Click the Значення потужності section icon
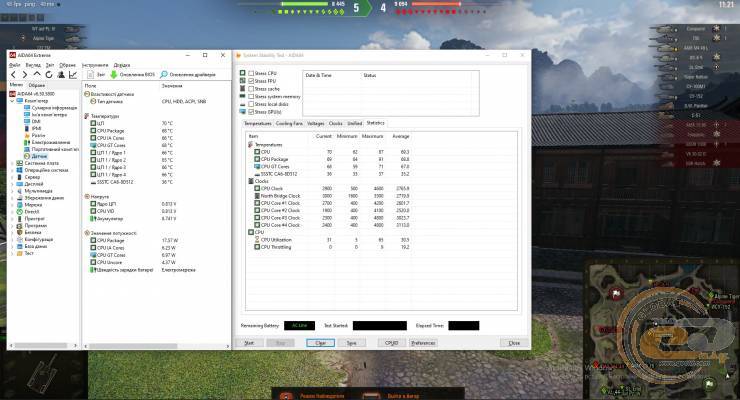 pos(87,233)
